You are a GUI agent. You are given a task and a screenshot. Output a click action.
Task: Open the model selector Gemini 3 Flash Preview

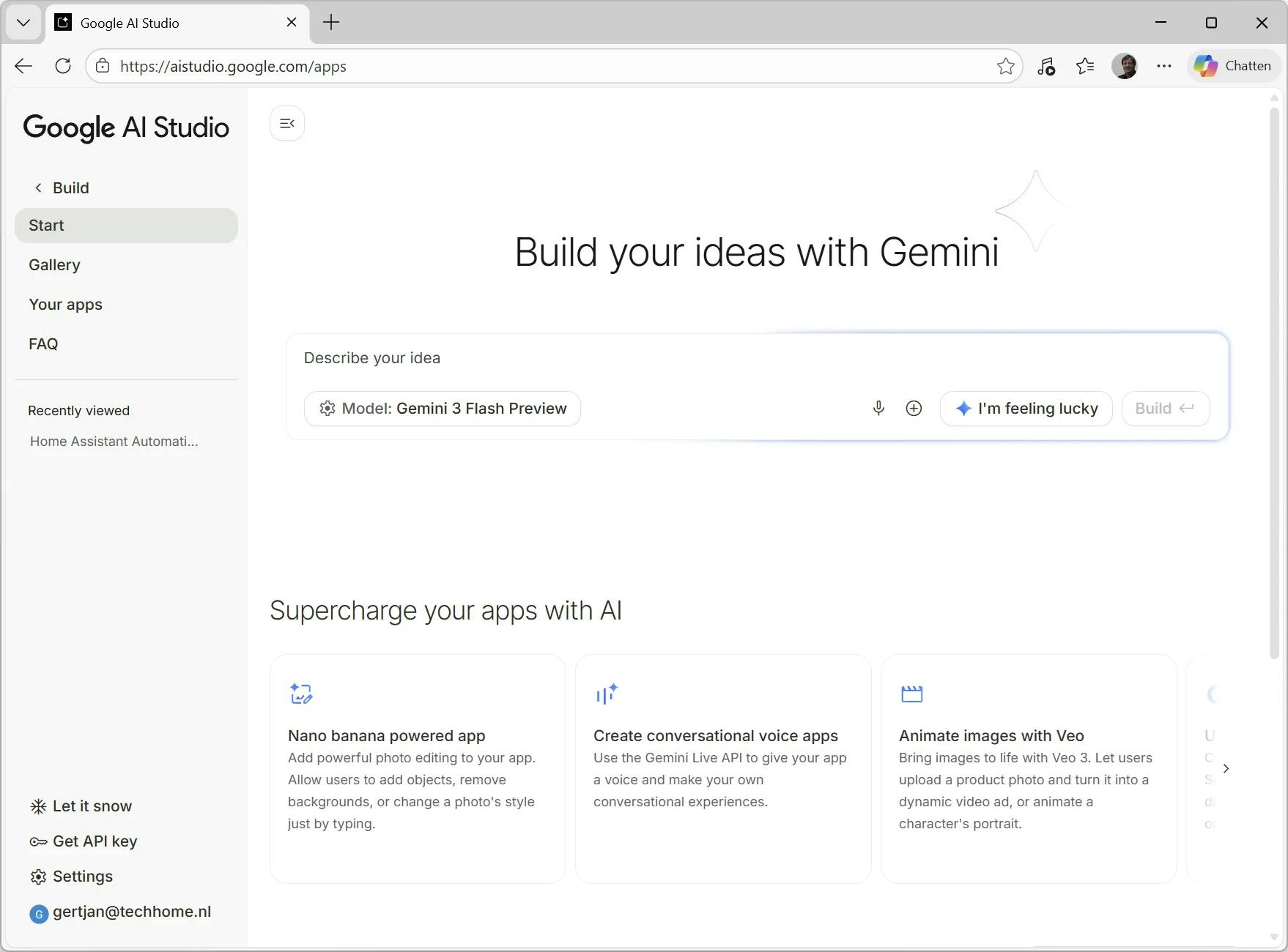point(443,409)
